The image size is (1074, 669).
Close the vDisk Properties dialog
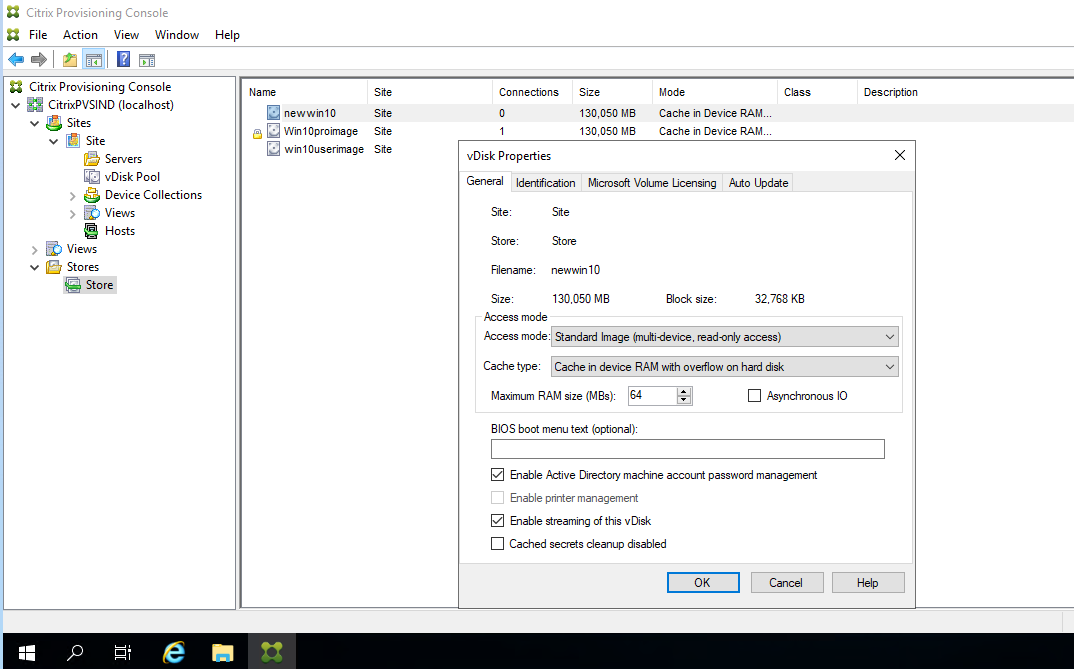899,155
